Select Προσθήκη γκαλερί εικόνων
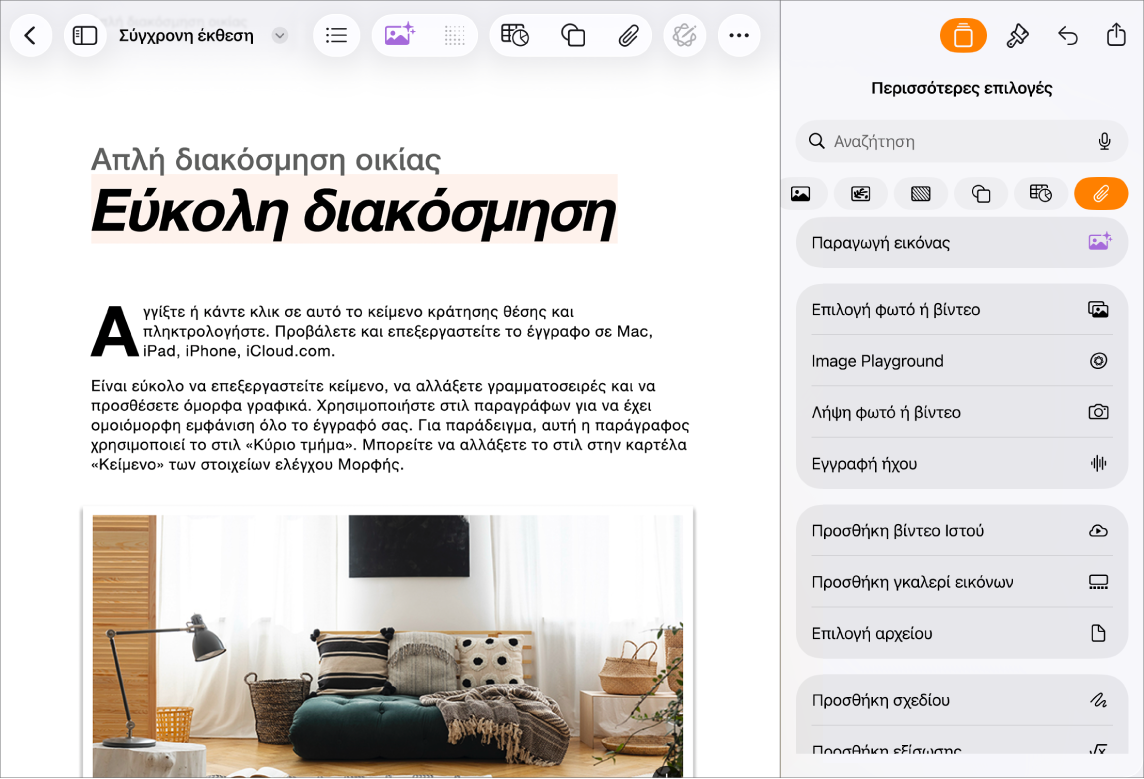Screen dimensions: 1144x779 pos(962,582)
